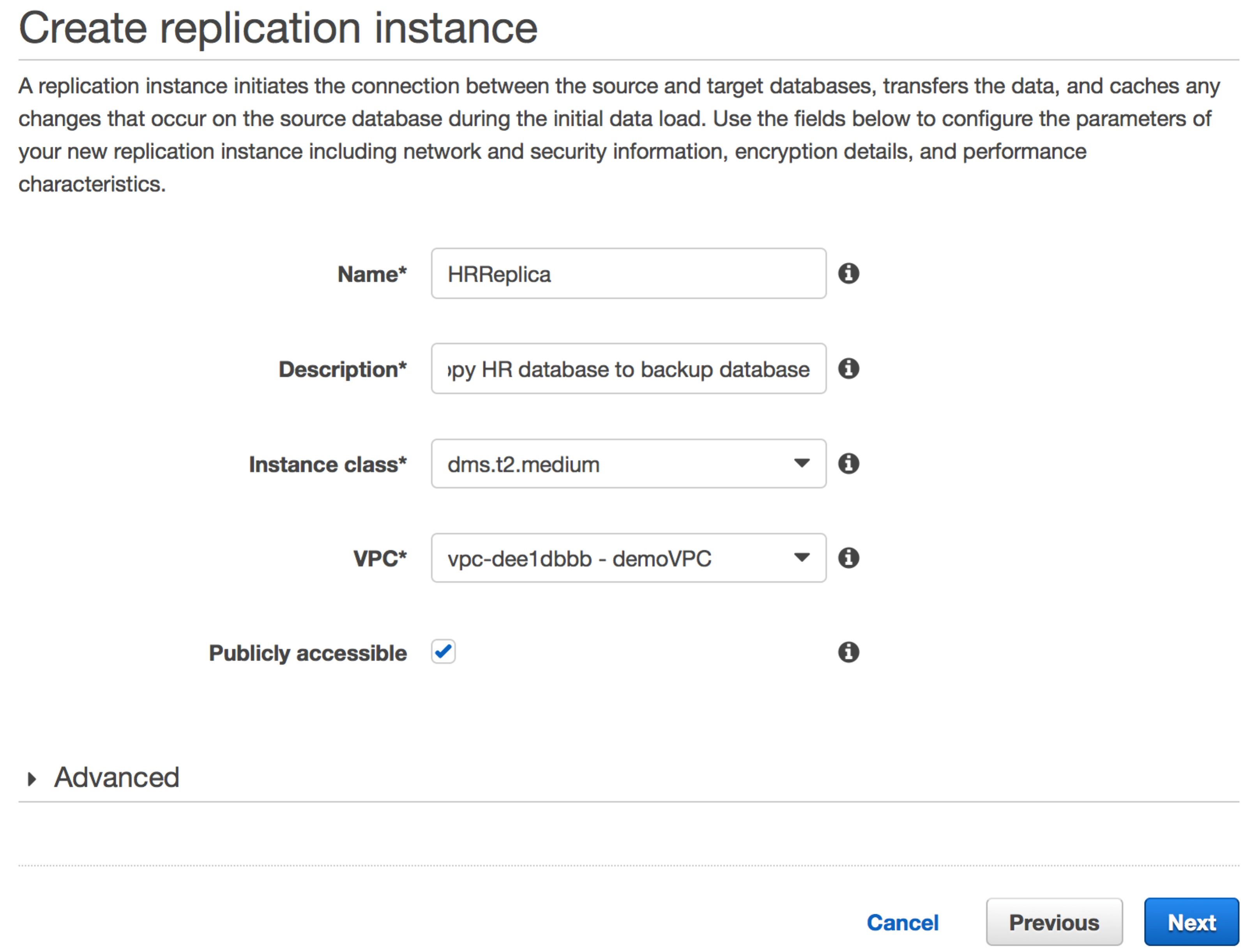Cancel the replication instance creation
This screenshot has width=1258, height=952.
902,922
